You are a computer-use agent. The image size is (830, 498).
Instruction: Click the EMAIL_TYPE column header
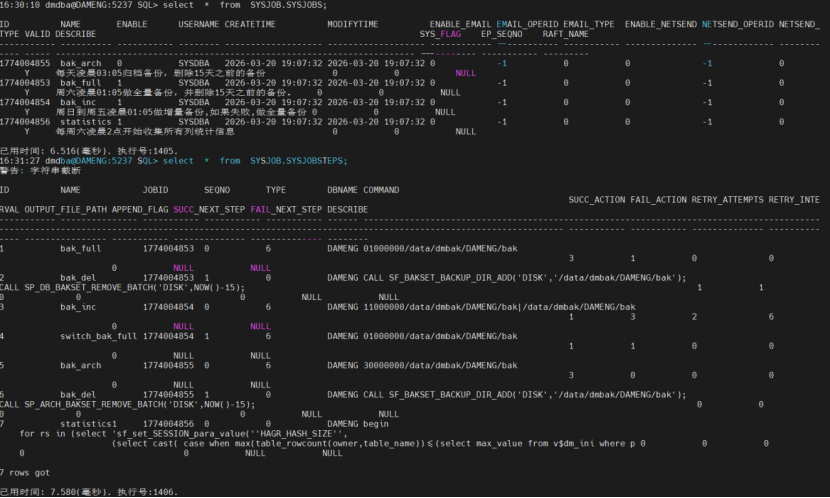589,24
